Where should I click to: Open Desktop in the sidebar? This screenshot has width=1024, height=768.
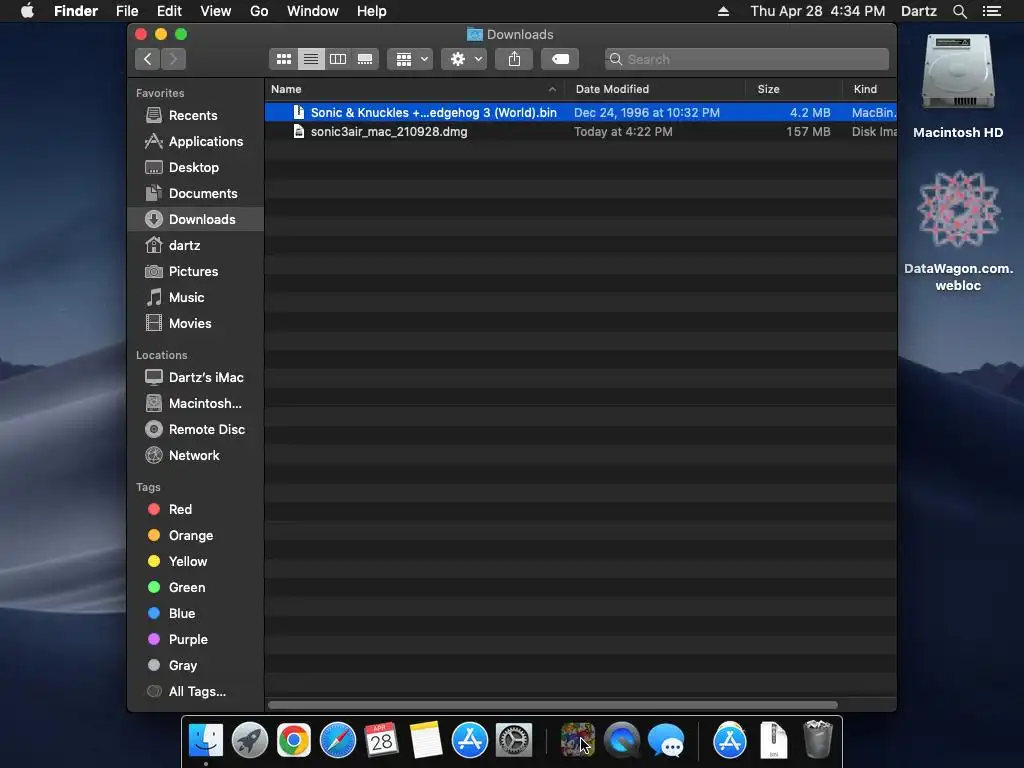pos(195,168)
